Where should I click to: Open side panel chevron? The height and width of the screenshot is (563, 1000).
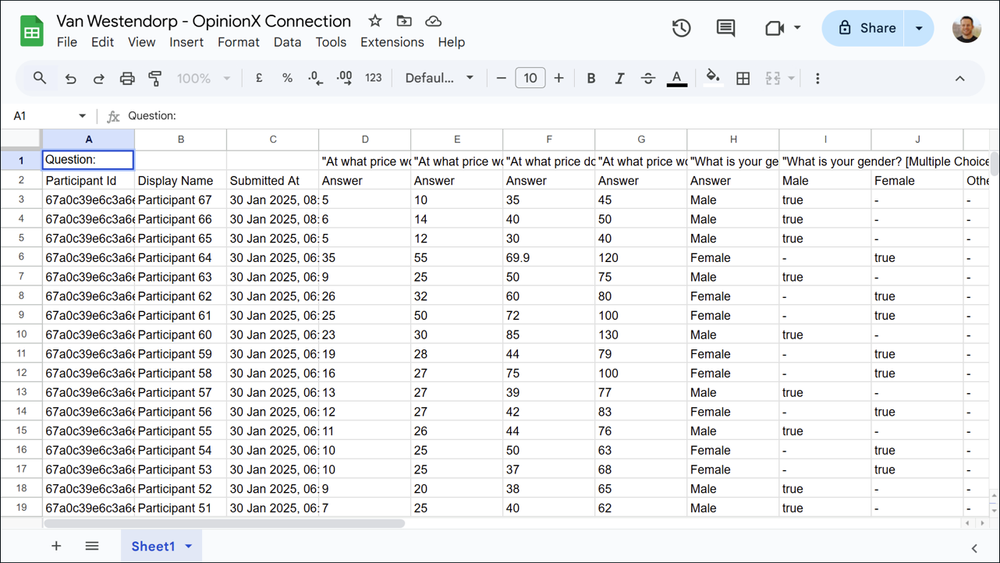pyautogui.click(x=974, y=548)
